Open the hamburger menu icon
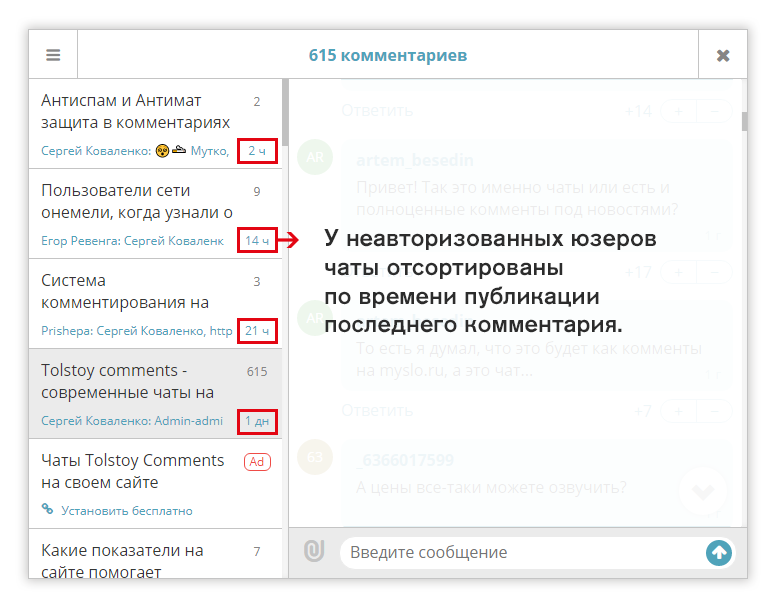Viewport: 776px width, 608px height. pyautogui.click(x=53, y=55)
